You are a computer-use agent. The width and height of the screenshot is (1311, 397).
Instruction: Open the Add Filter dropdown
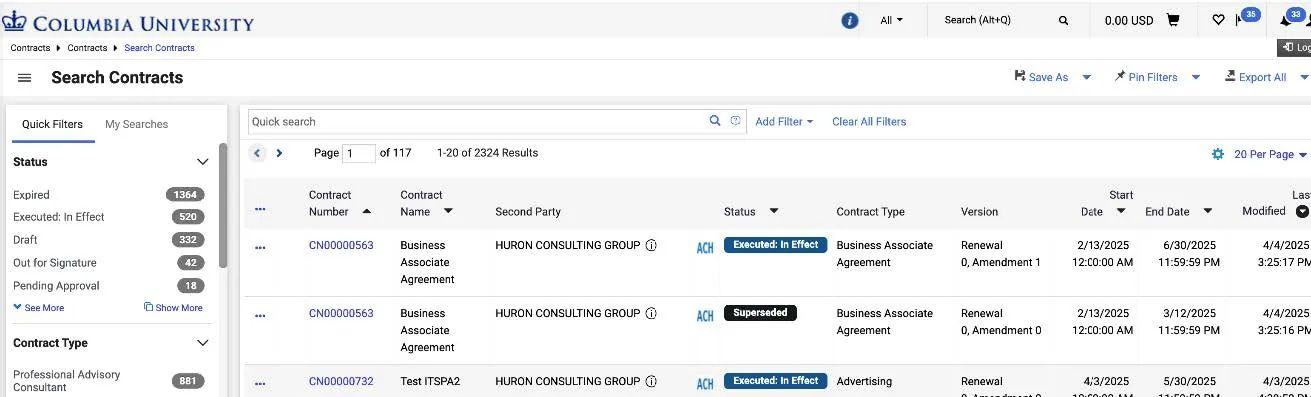coord(784,121)
